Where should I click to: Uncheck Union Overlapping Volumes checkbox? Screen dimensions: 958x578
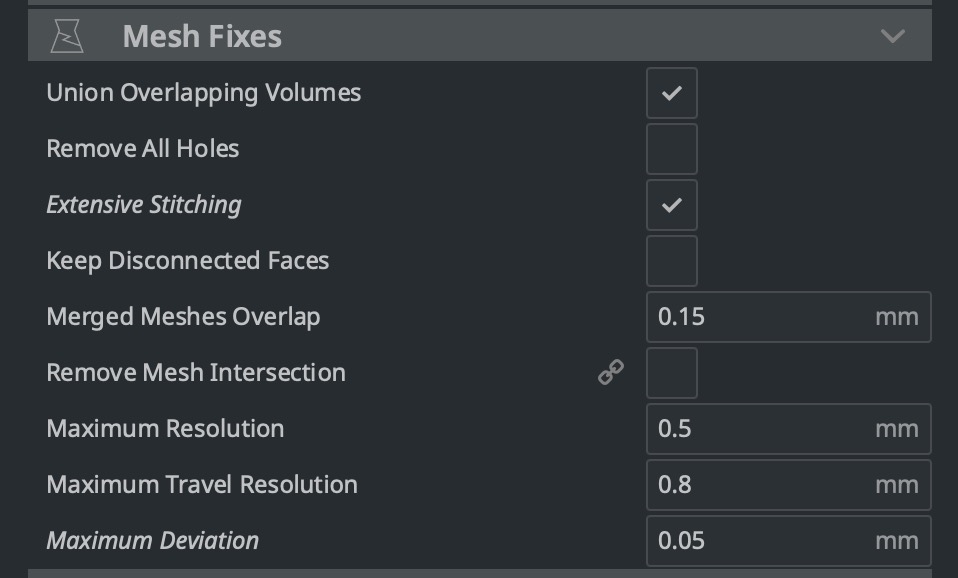tap(671, 93)
